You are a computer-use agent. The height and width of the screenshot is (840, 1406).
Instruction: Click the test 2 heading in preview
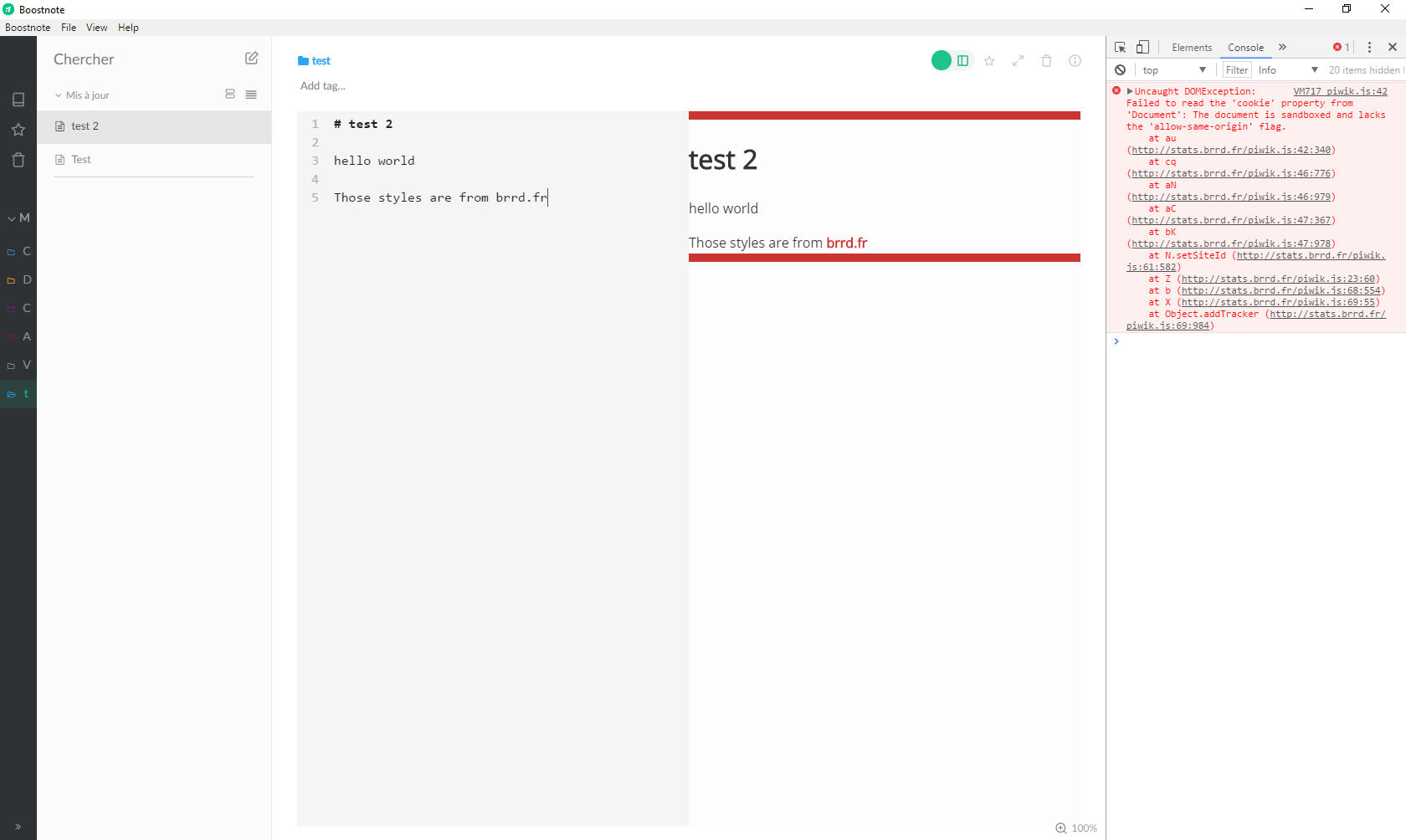[x=723, y=160]
